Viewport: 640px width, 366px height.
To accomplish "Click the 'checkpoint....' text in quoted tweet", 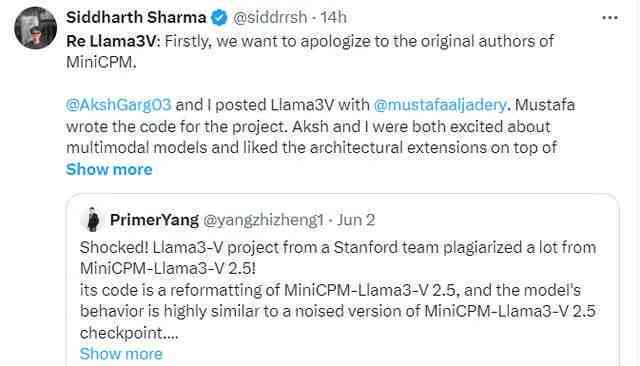I will coord(129,333).
